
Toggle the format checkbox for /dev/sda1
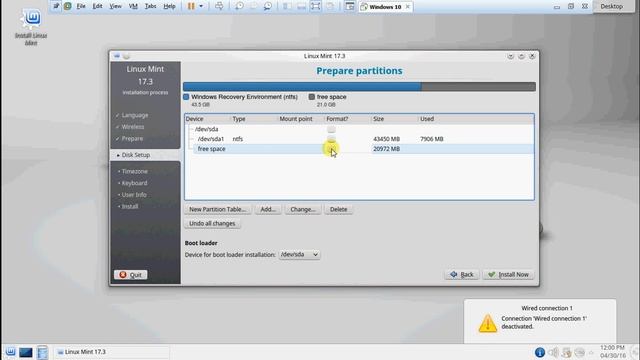tap(331, 139)
